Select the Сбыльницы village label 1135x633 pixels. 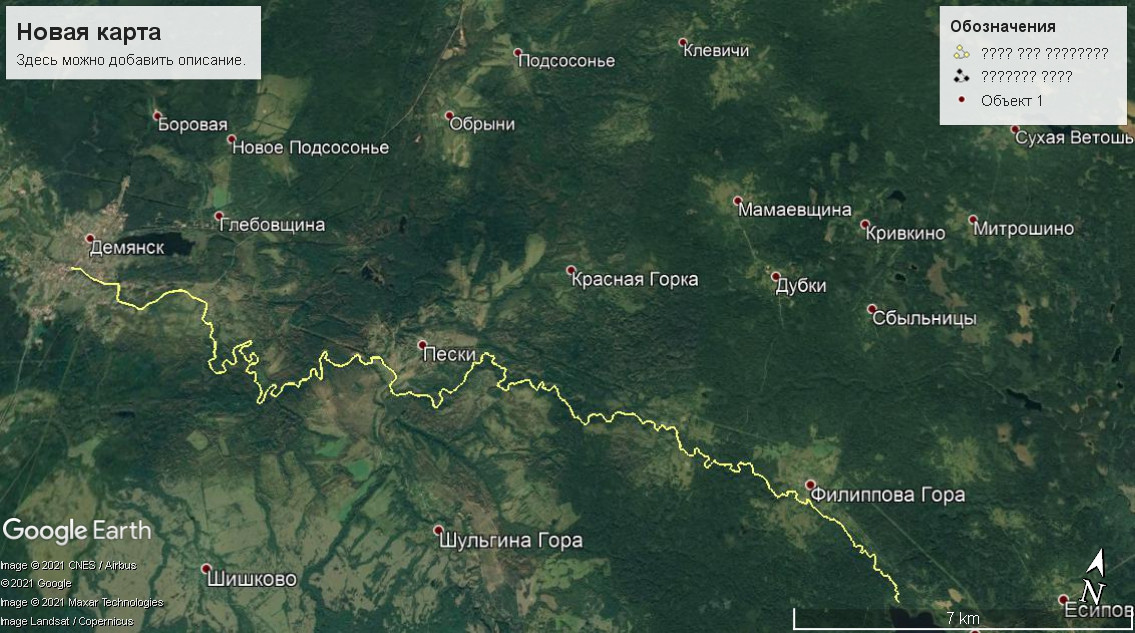pyautogui.click(x=924, y=318)
